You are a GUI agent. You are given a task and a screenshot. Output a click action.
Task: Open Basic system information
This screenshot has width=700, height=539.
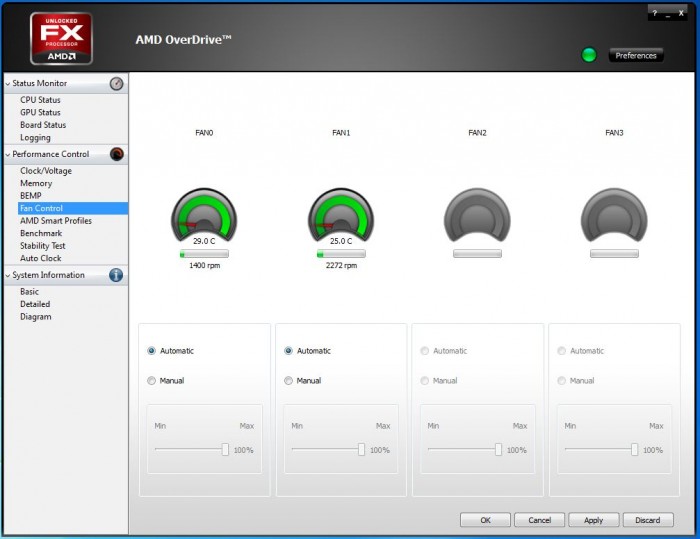[29, 292]
